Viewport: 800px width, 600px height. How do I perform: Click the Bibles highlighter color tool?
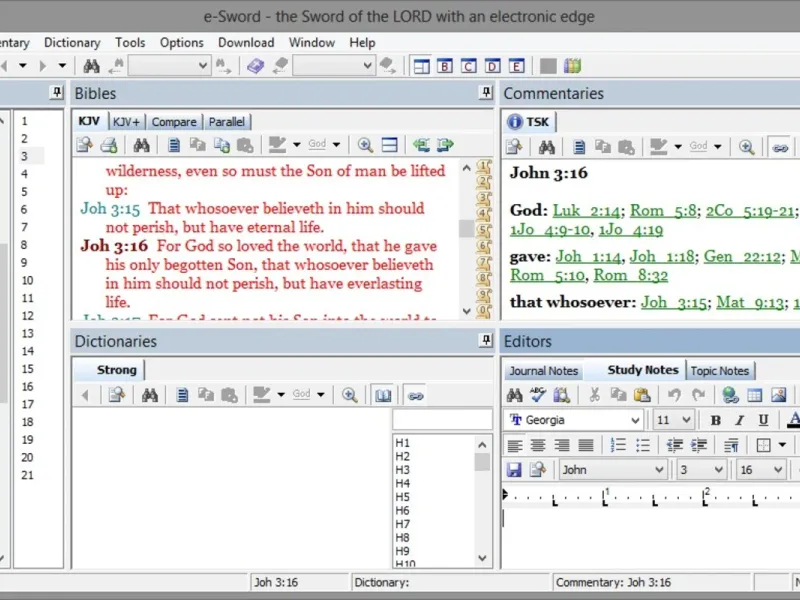click(x=277, y=145)
